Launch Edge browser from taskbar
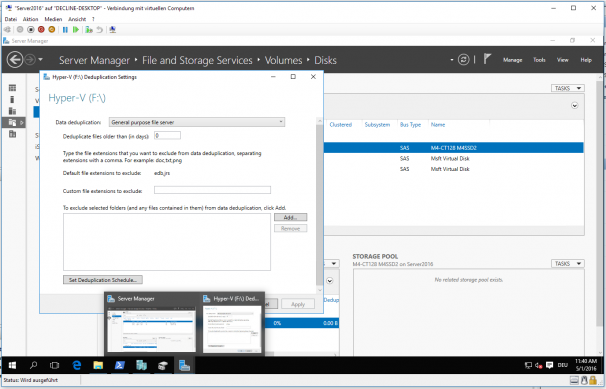 tap(77, 365)
